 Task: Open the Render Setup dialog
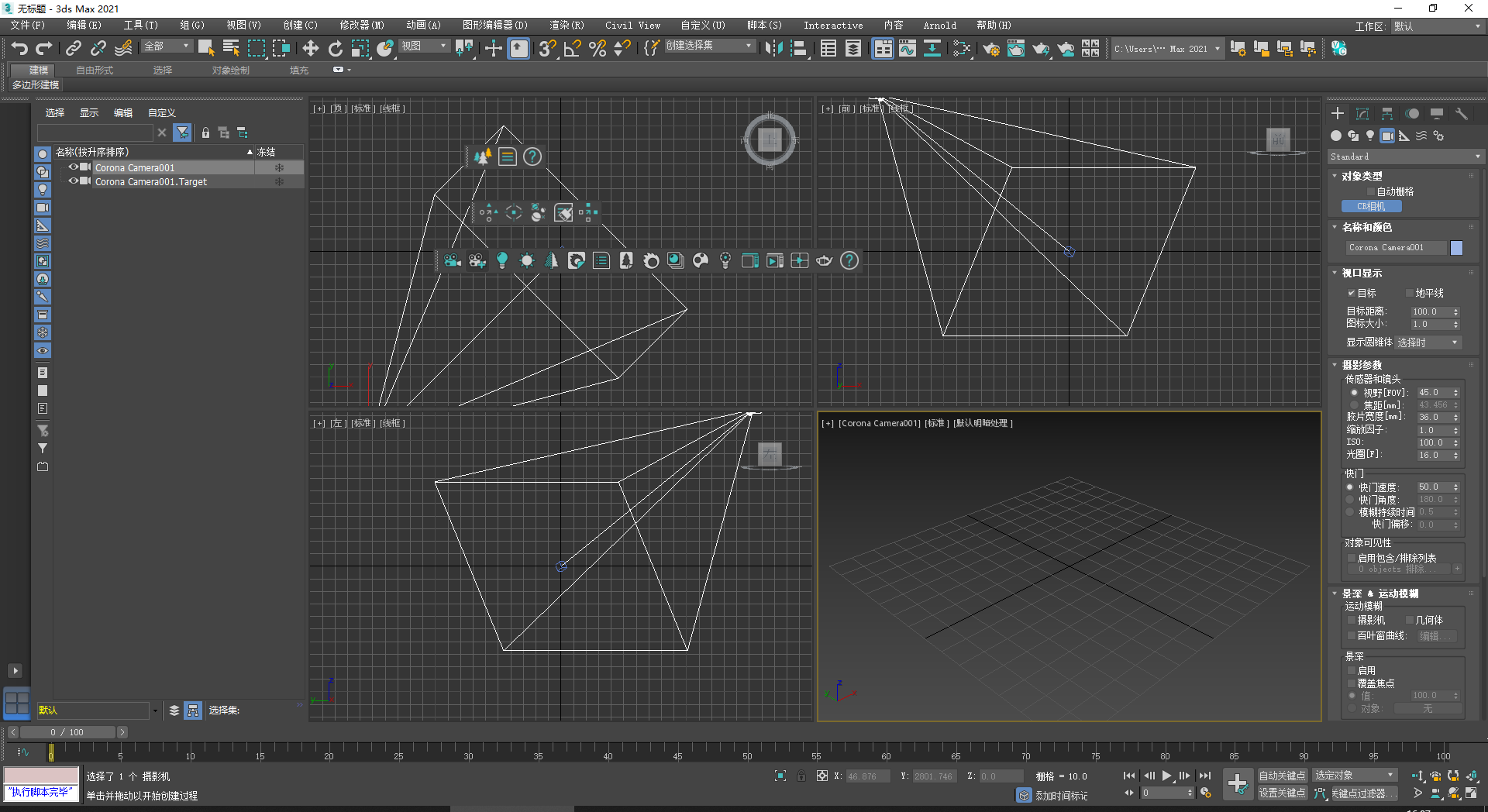991,48
